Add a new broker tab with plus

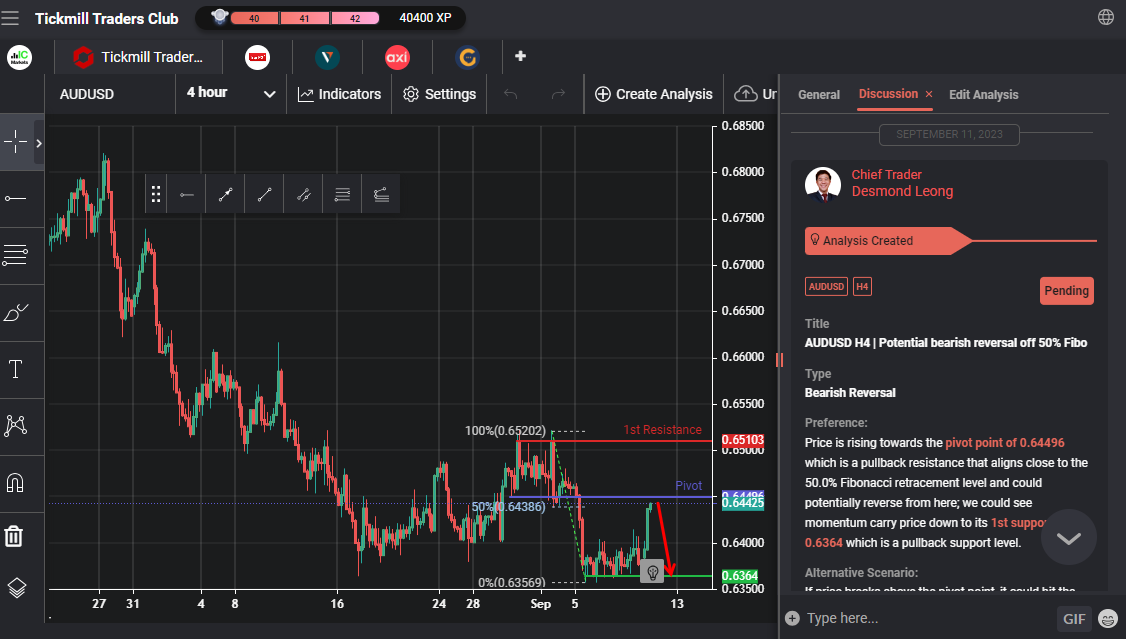coord(521,56)
